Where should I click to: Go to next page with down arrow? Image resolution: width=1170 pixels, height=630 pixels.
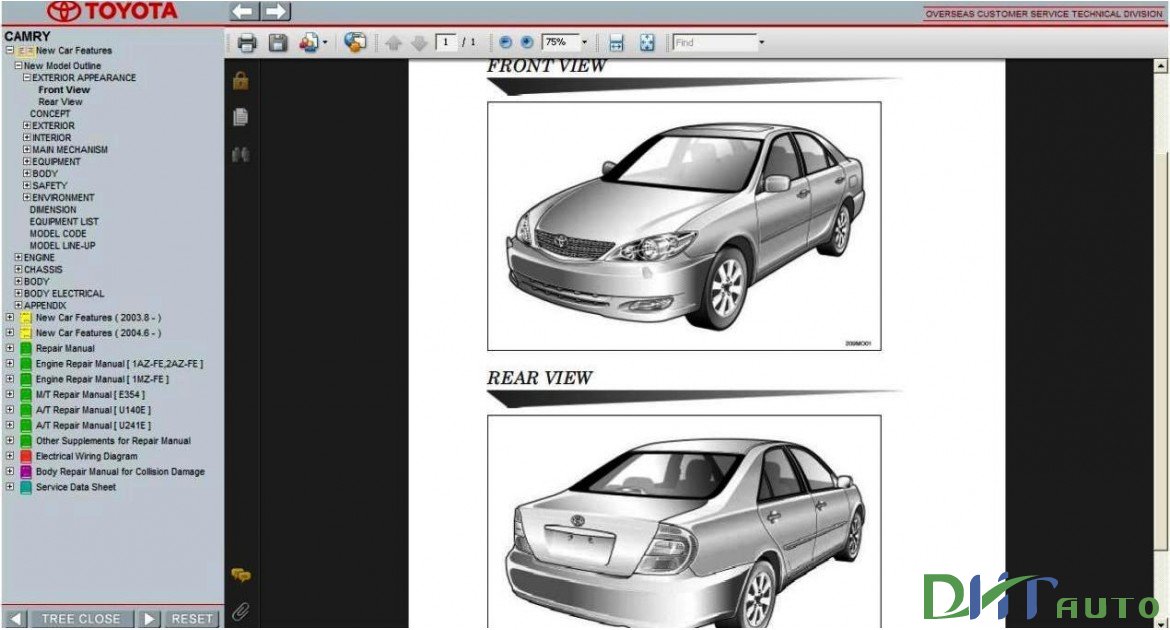(419, 43)
